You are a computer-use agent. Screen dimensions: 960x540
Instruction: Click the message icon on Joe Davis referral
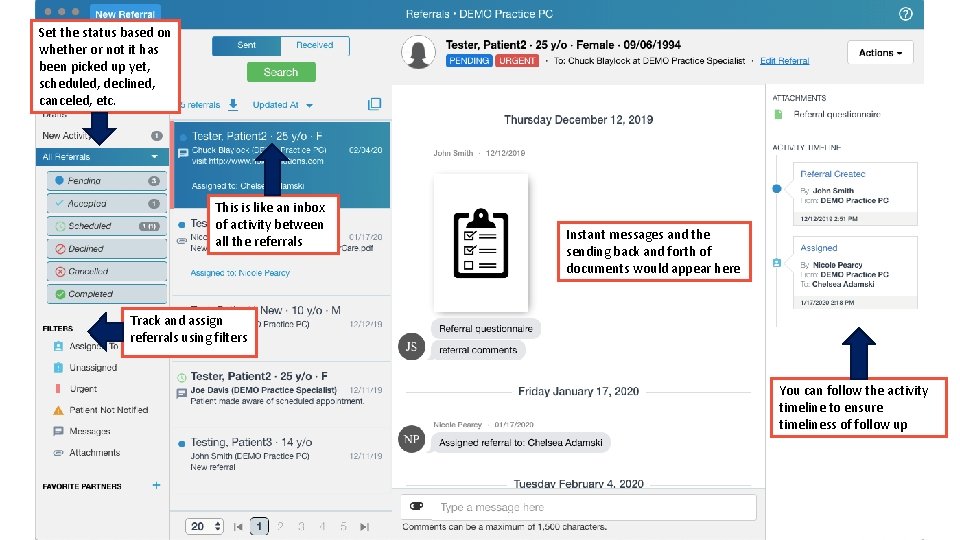(x=181, y=393)
